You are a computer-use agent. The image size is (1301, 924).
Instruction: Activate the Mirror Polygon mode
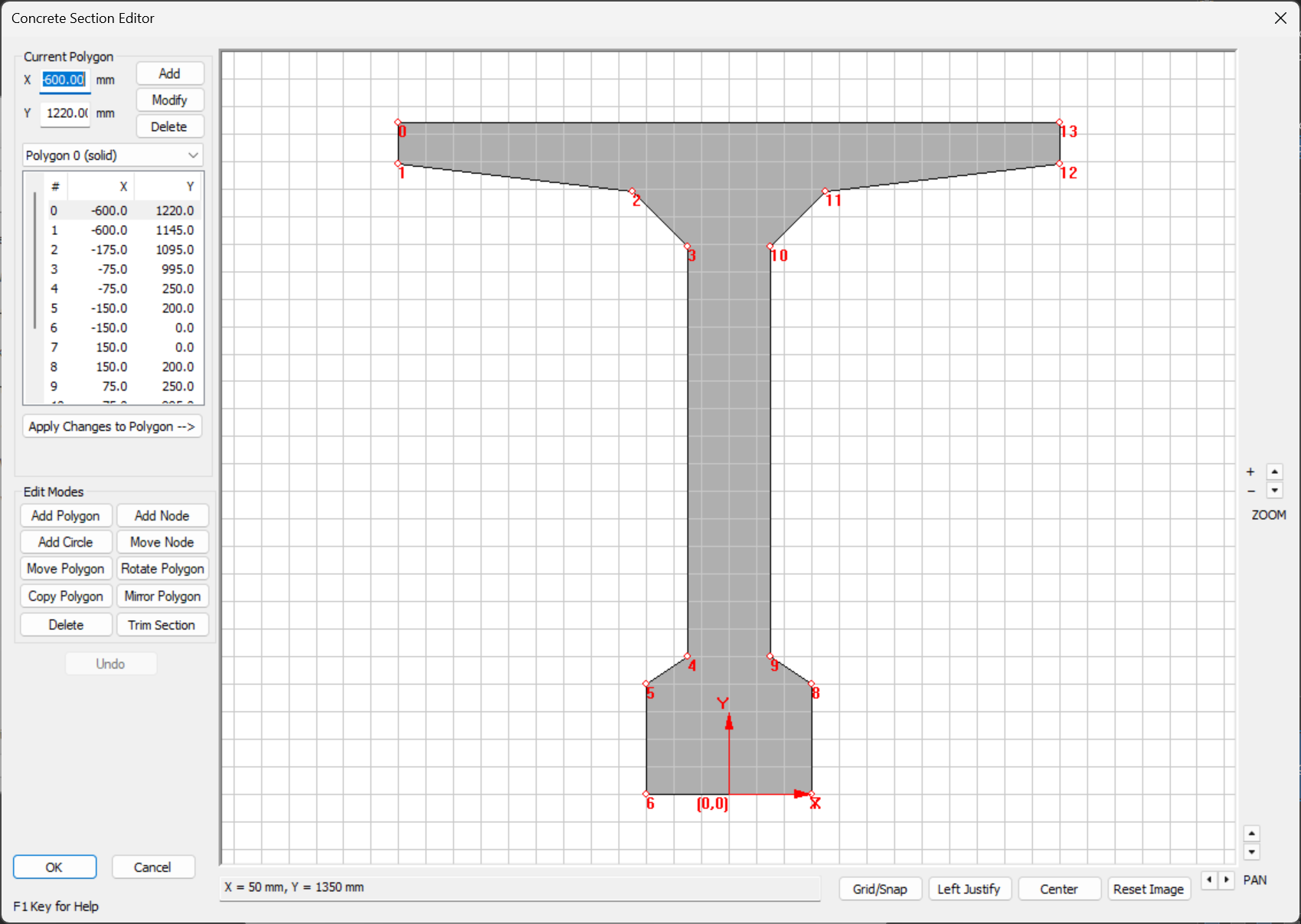coord(162,596)
